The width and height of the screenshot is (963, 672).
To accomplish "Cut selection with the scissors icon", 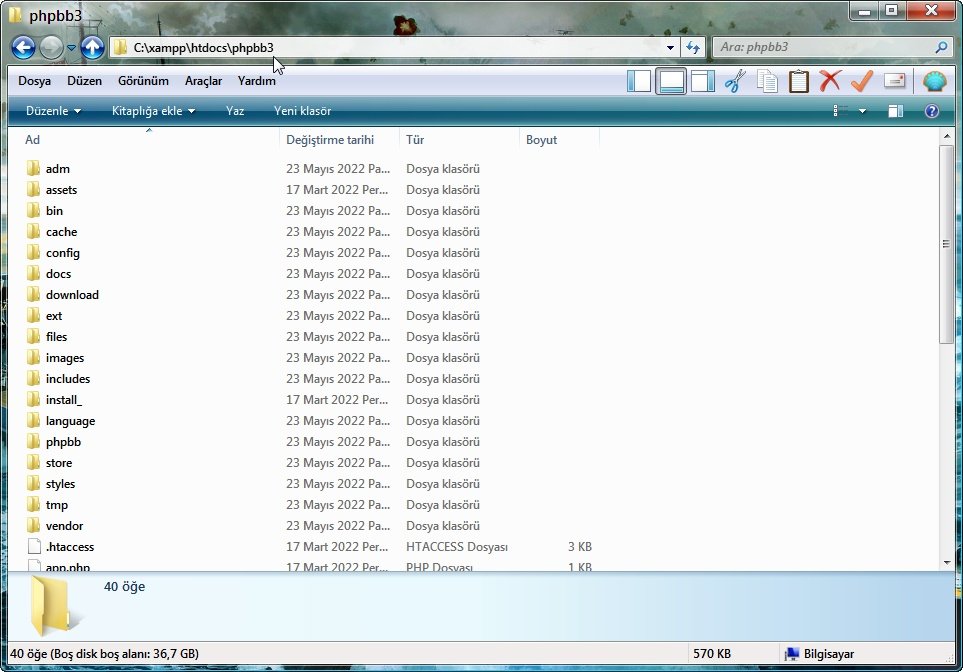I will click(735, 81).
